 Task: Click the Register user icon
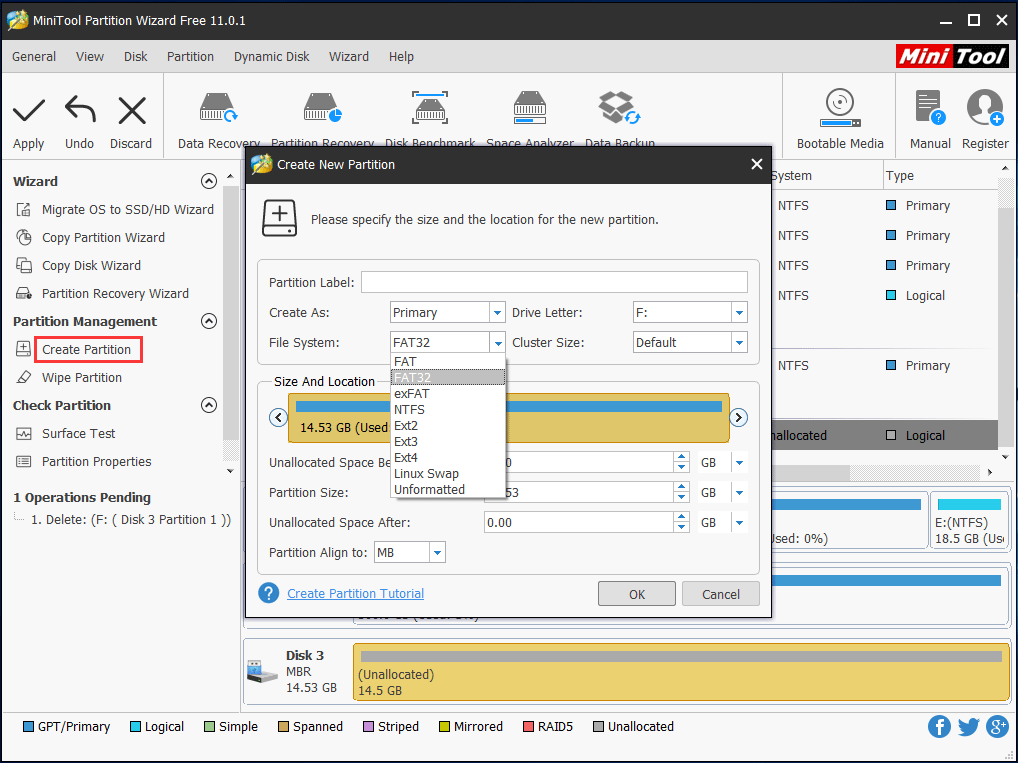click(984, 108)
